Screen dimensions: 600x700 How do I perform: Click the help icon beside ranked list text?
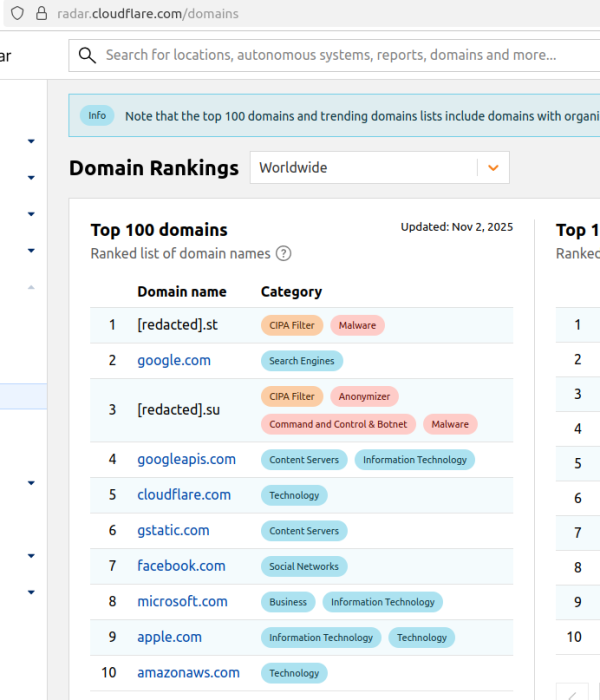click(283, 254)
